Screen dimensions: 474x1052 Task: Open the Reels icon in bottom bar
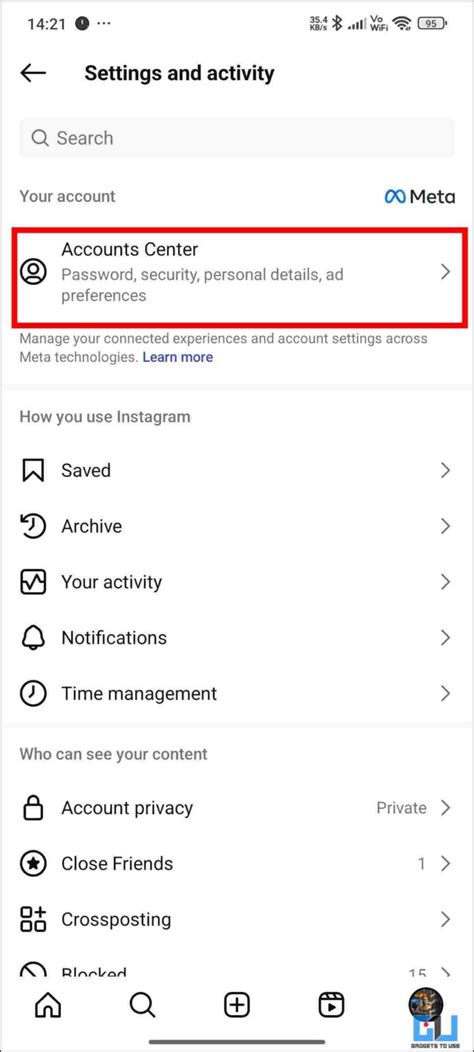click(x=331, y=1004)
